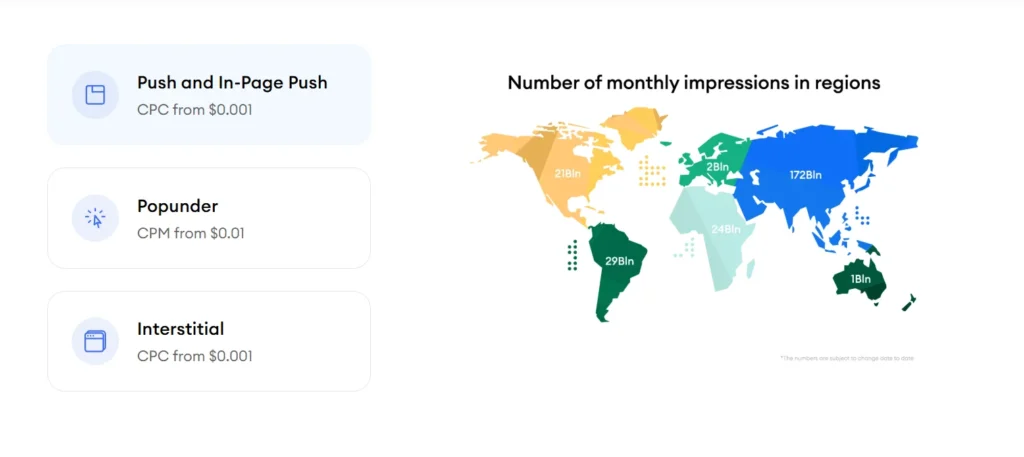Click the Push and In-Page Push icon

95,95
